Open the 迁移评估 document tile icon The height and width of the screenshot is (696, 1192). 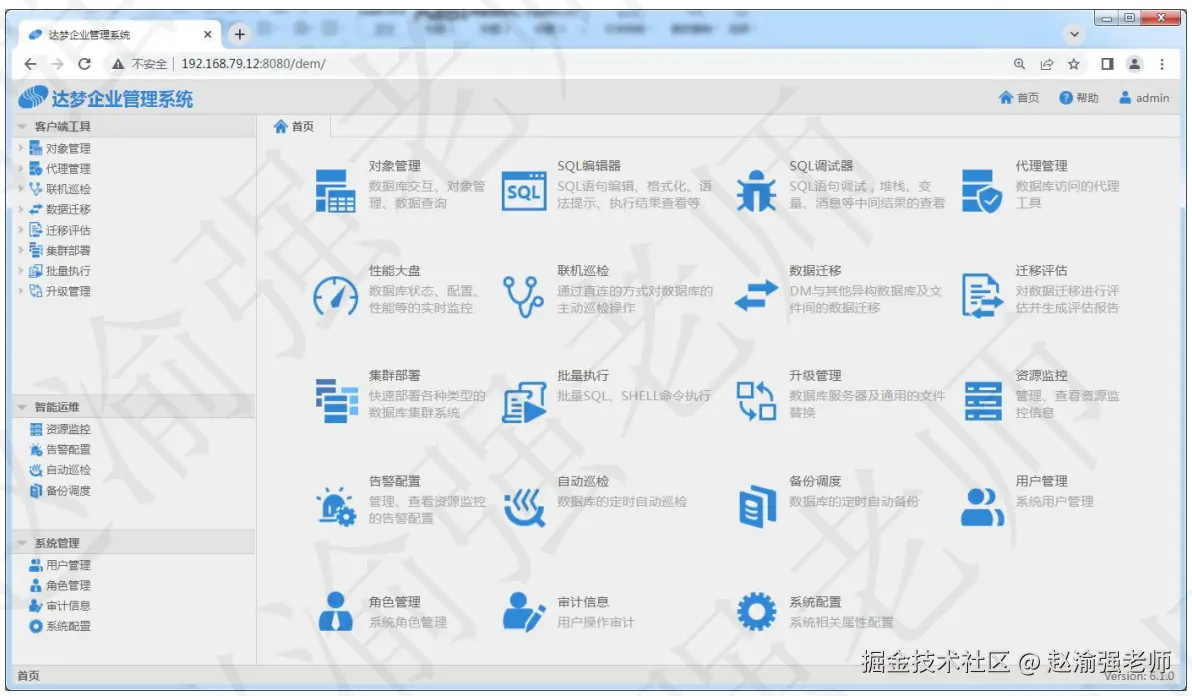982,296
